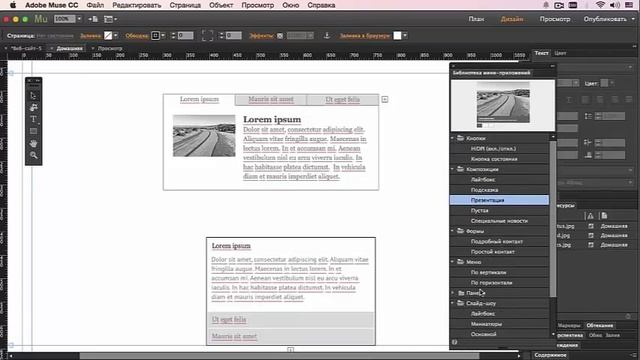Viewport: 640px width, 360px height.
Task: Click the Lorem ipsum tab in widget
Action: click(x=199, y=99)
